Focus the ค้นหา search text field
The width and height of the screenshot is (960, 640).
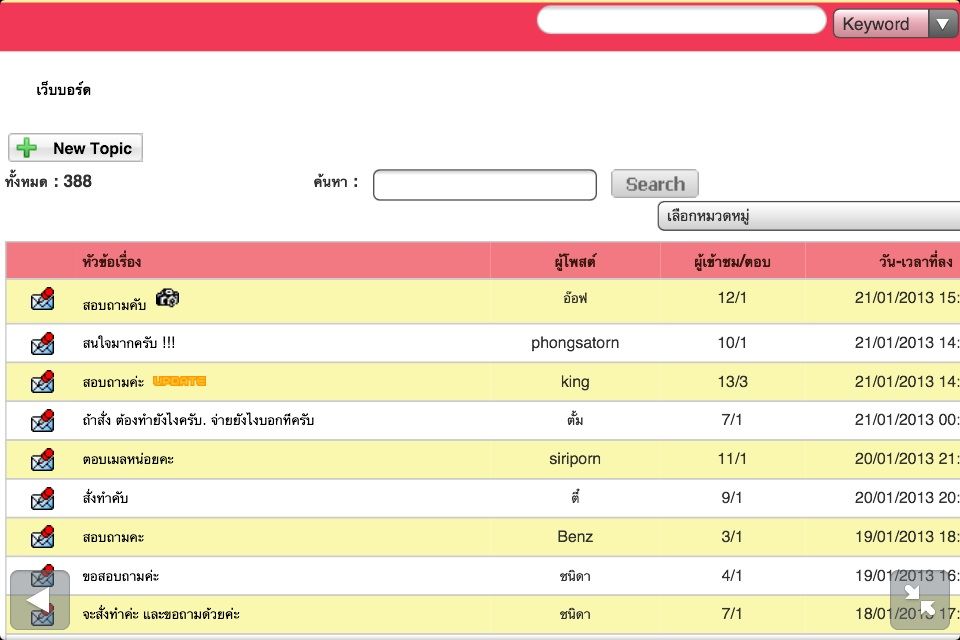[x=484, y=185]
